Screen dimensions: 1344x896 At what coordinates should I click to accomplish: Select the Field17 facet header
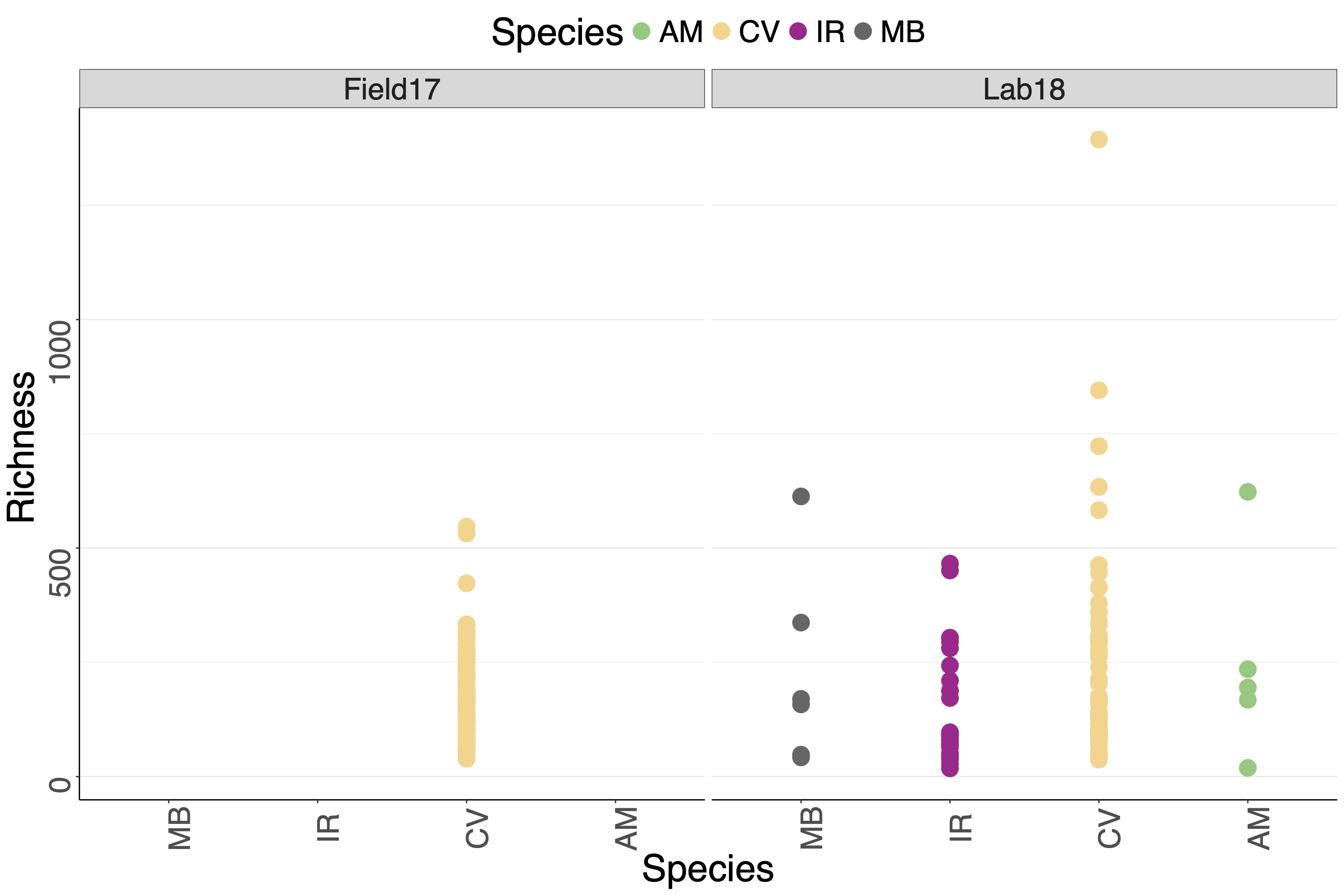392,89
